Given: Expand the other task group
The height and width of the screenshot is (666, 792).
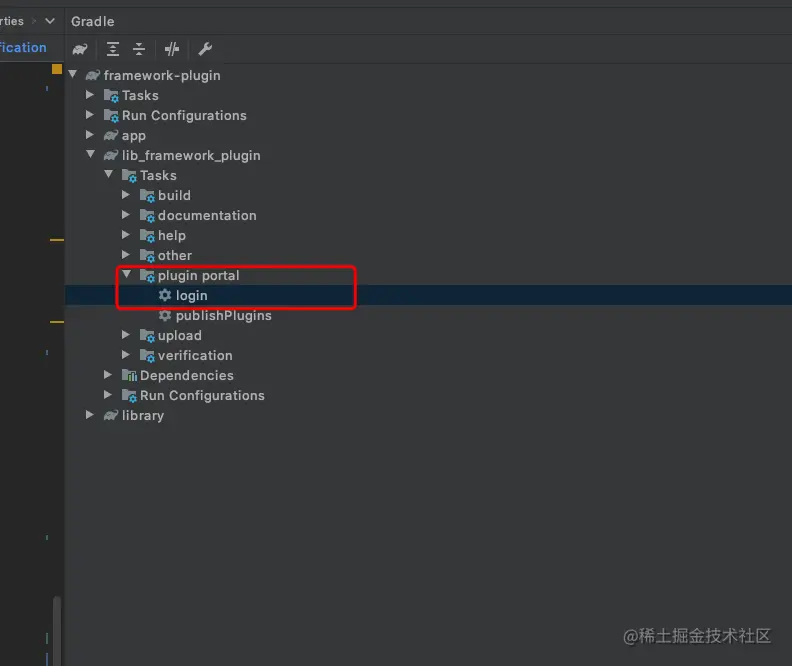Looking at the screenshot, I should tap(126, 255).
